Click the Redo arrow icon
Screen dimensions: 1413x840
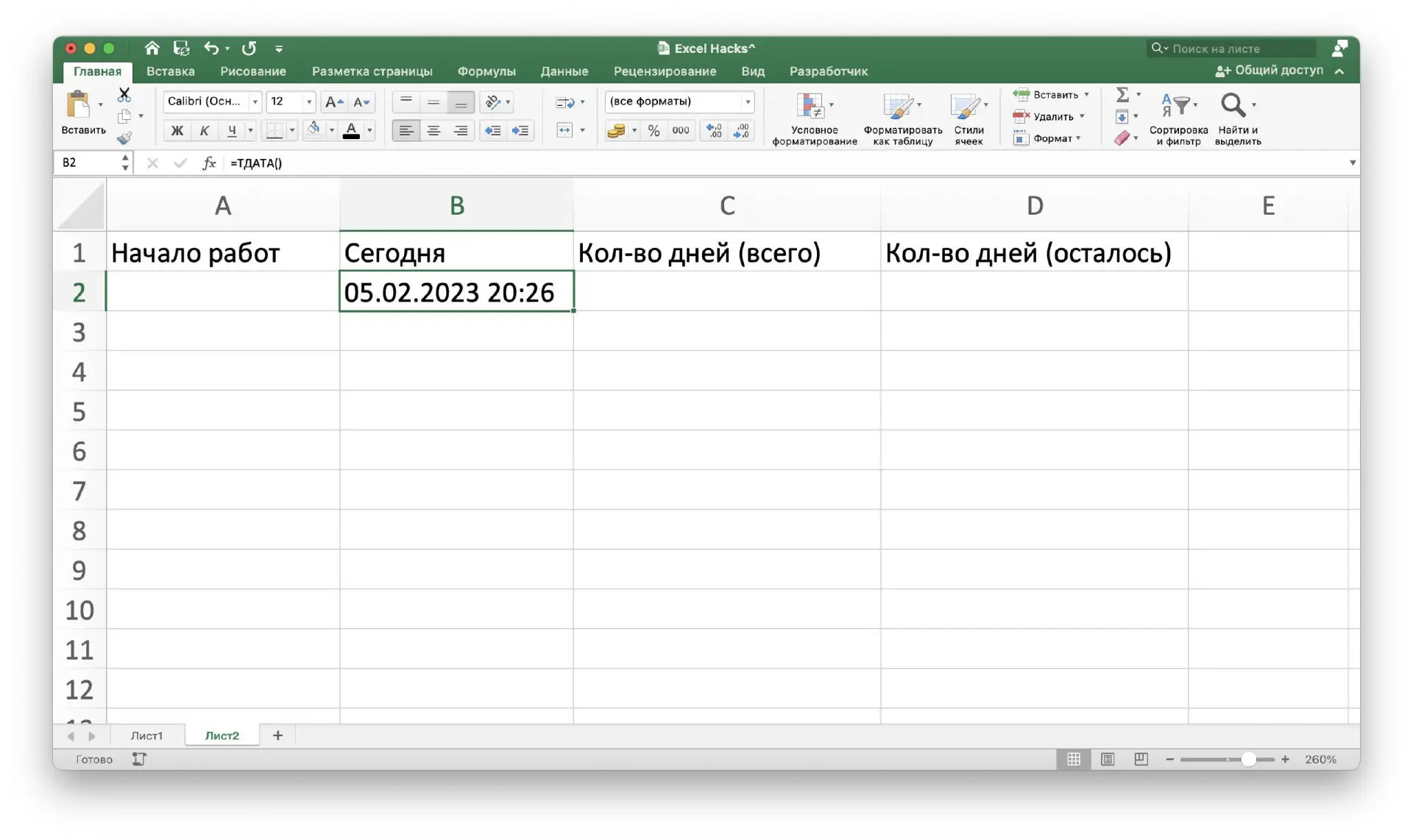(x=249, y=49)
